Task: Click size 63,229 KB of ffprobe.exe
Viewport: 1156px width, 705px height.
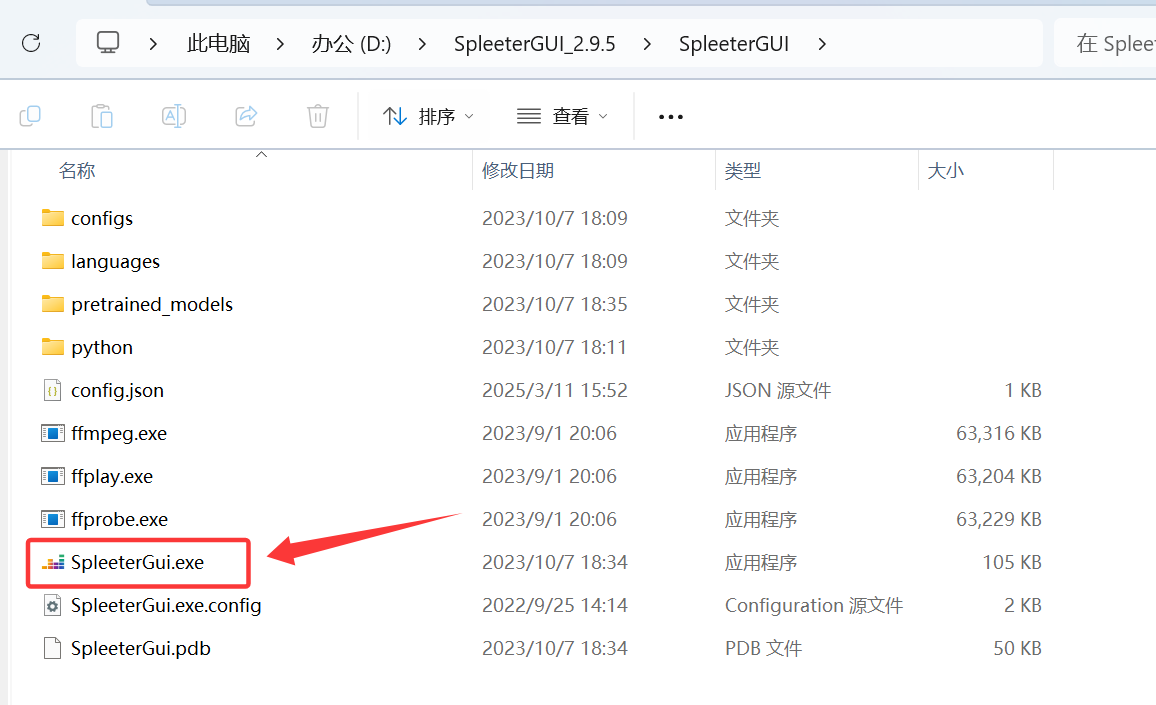Action: click(x=998, y=519)
